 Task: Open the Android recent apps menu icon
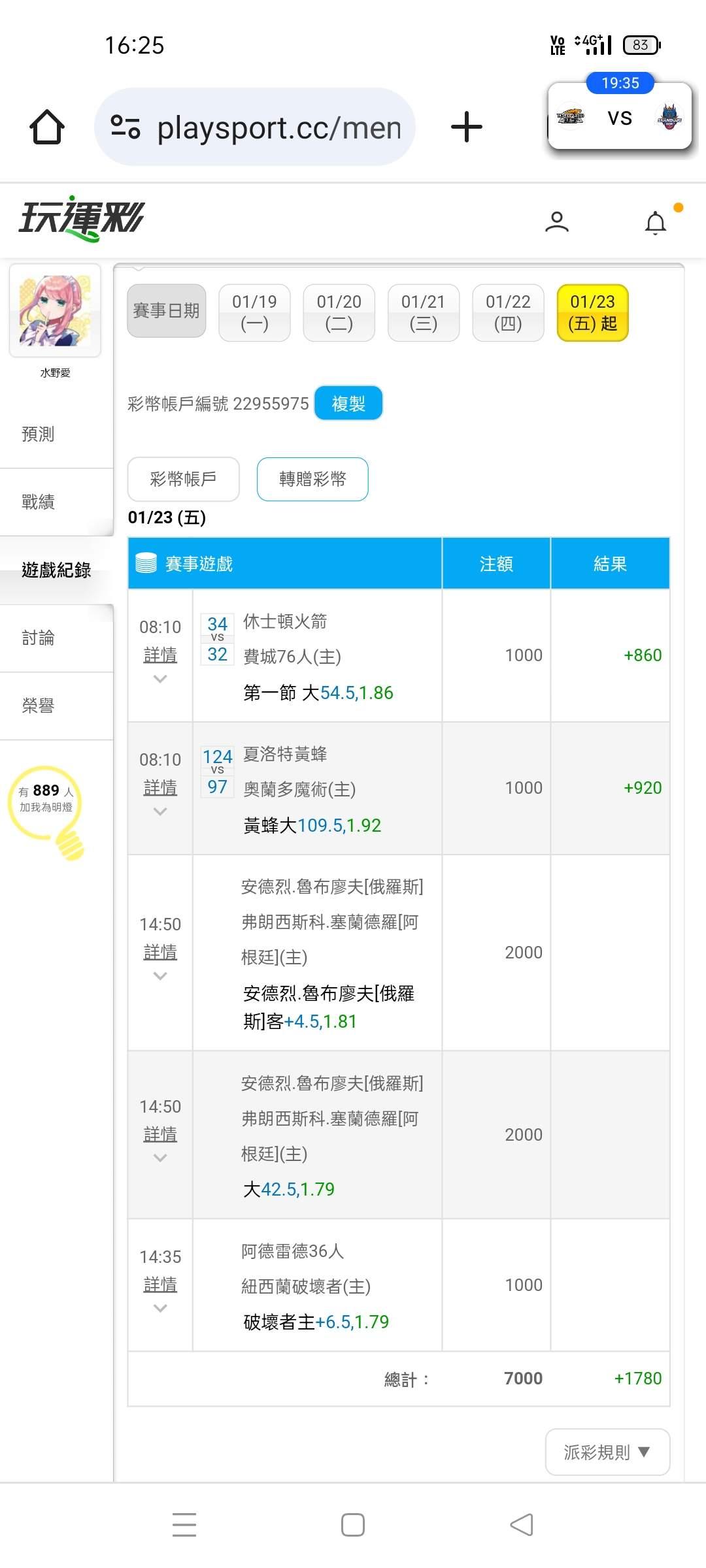(x=184, y=1525)
